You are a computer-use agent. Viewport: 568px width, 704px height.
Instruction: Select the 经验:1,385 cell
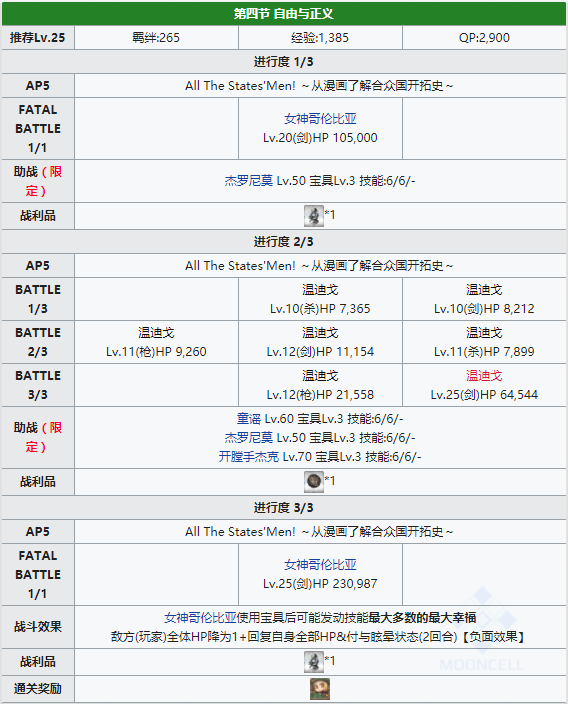click(320, 37)
